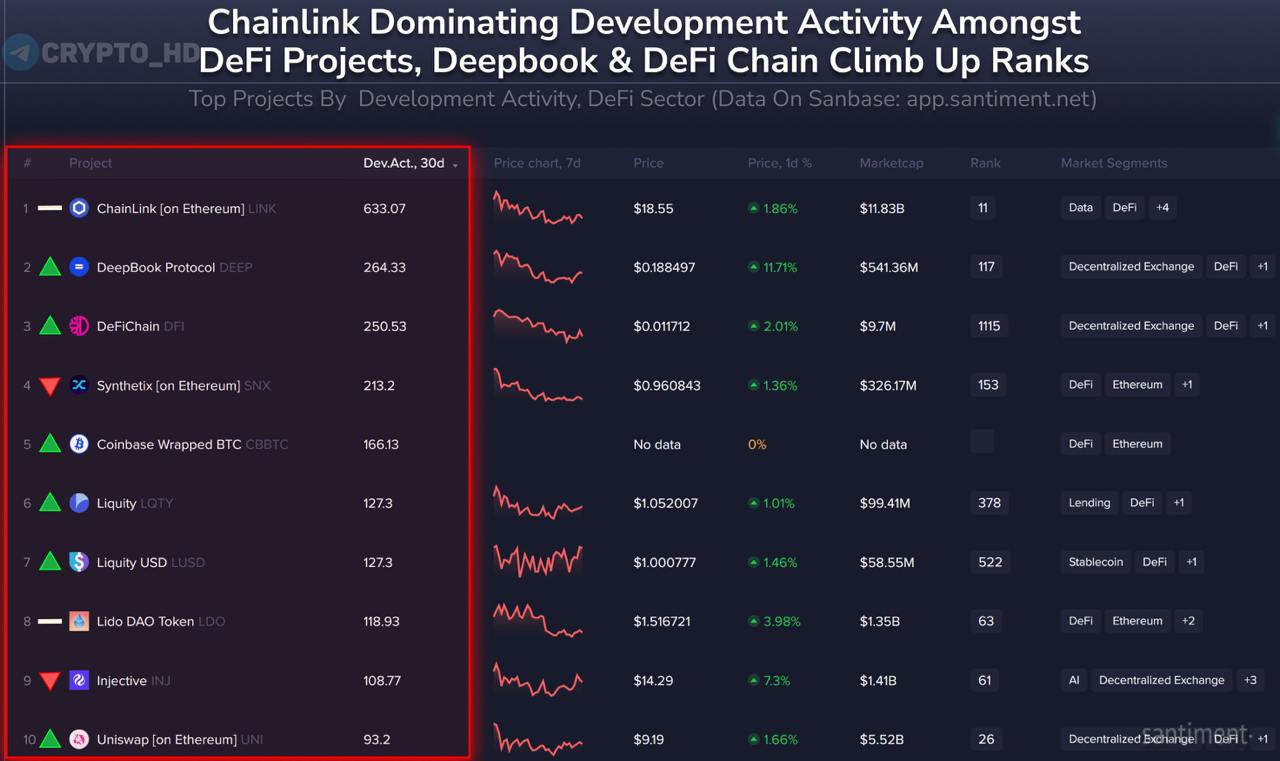Click the price-up indicator next to 3.98%
This screenshot has height=761, width=1280.
(x=754, y=621)
